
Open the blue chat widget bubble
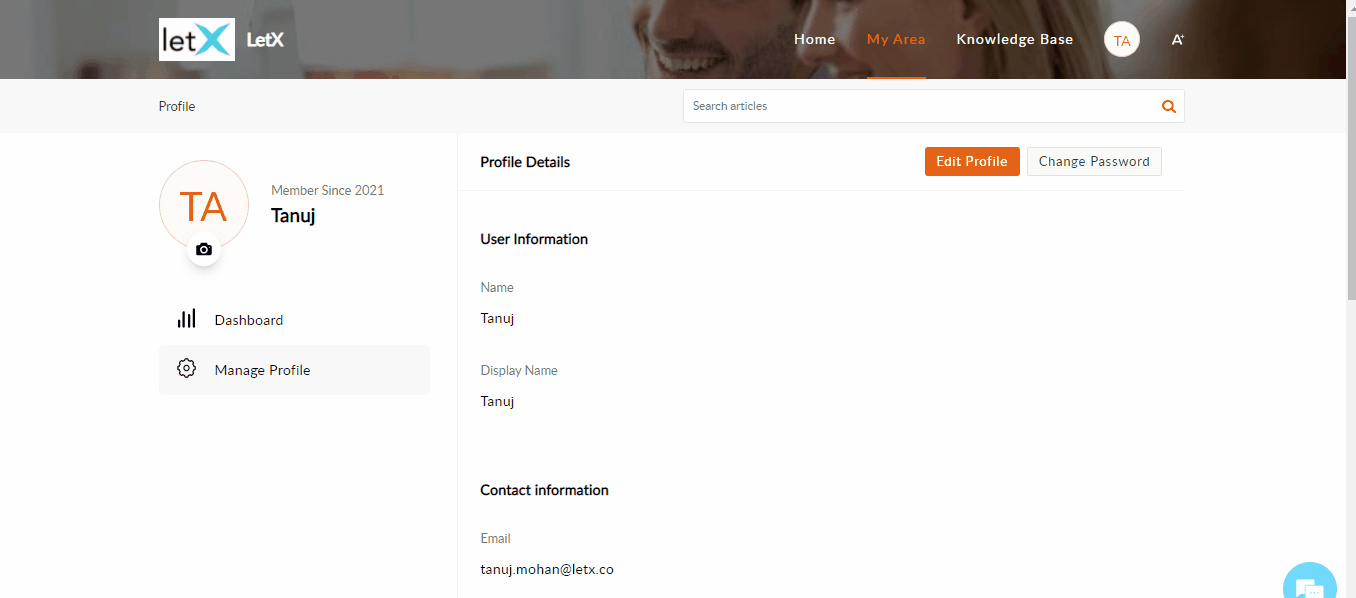pyautogui.click(x=1309, y=583)
